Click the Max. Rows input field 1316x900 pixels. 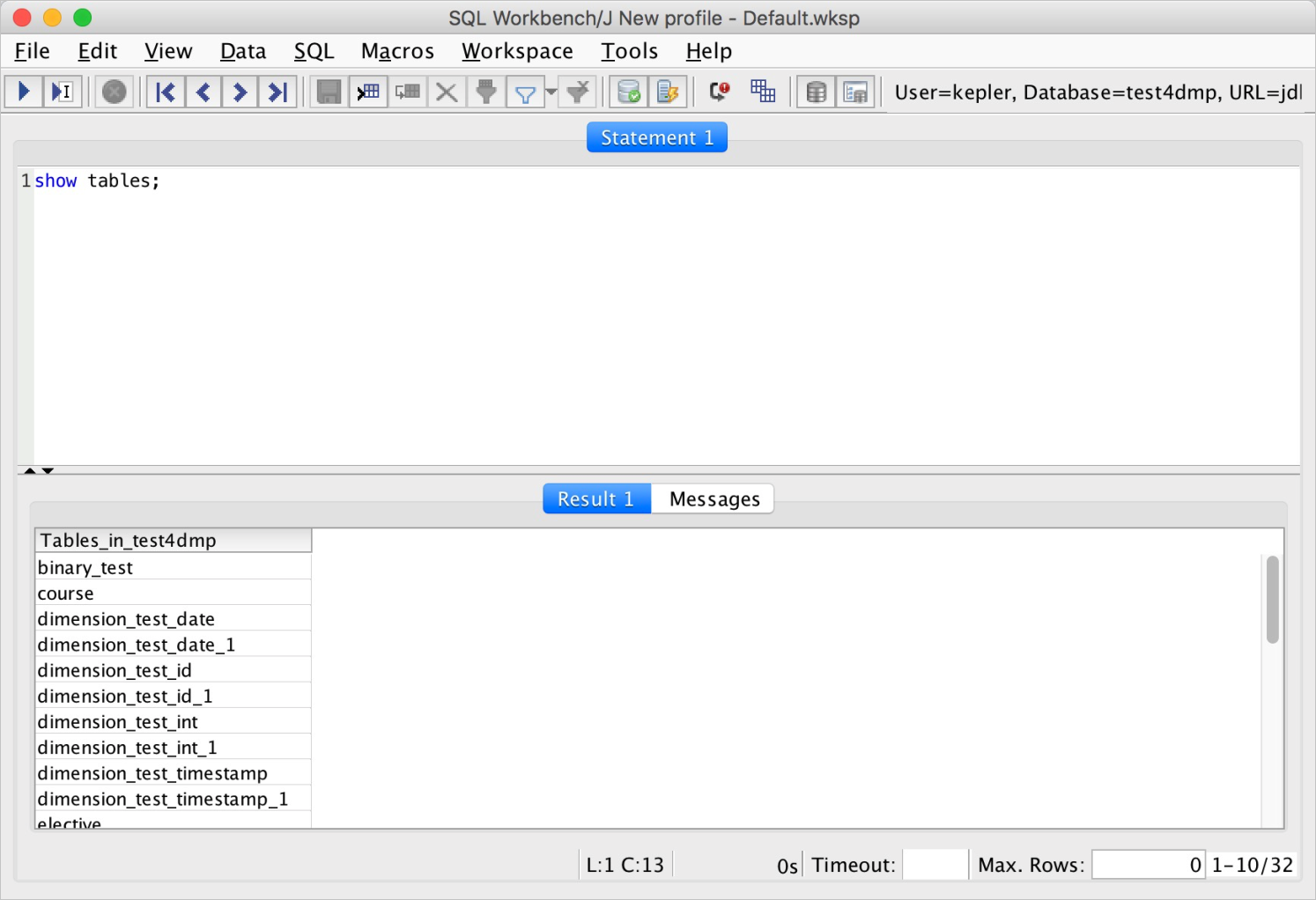coord(1149,865)
